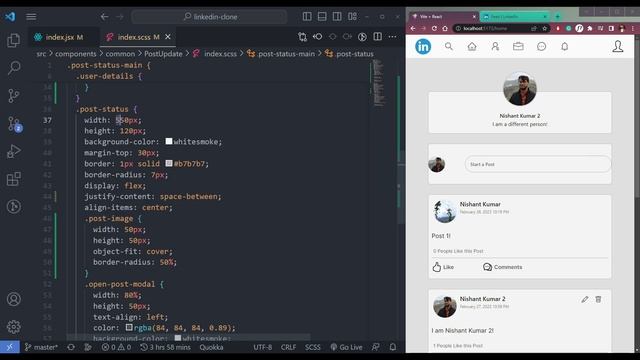Change the SCSS language mode
Screen dimensions: 640x360
click(313, 347)
